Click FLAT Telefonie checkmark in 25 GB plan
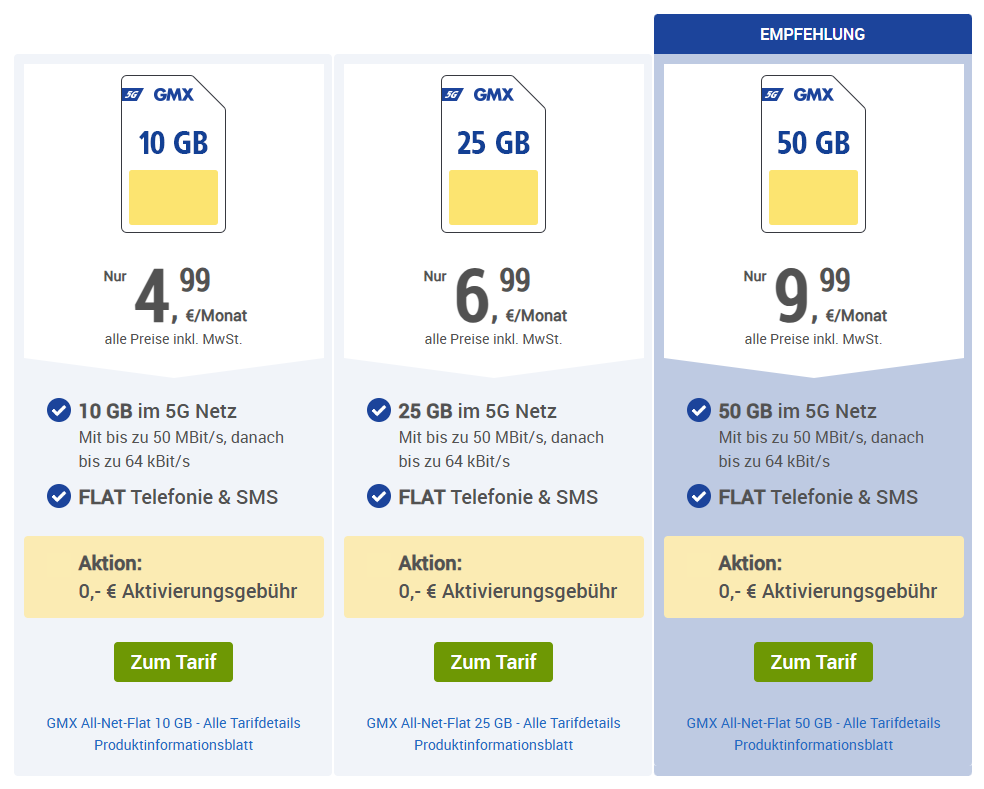Image resolution: width=984 pixels, height=789 pixels. click(x=379, y=496)
